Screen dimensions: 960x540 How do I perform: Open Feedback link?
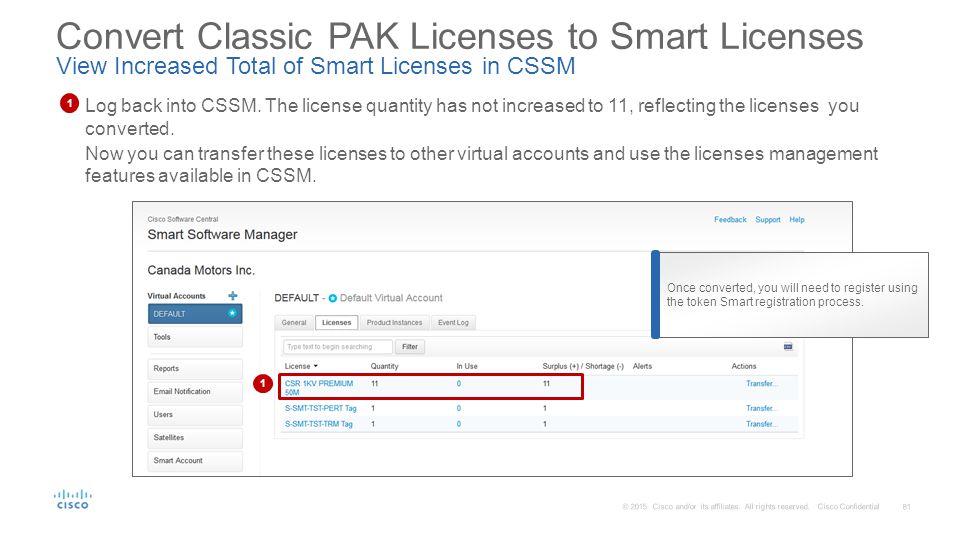[730, 219]
